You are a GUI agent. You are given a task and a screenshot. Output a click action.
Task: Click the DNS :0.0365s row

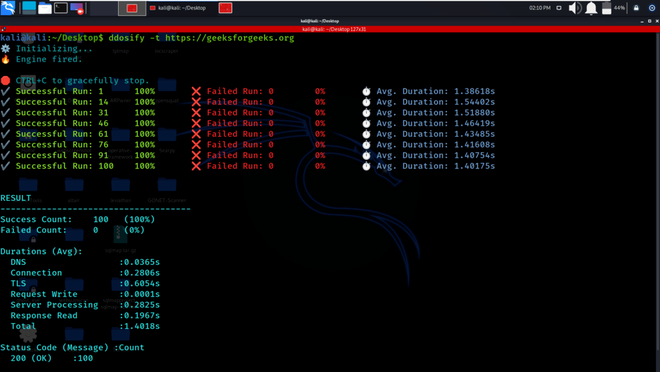coord(85,262)
